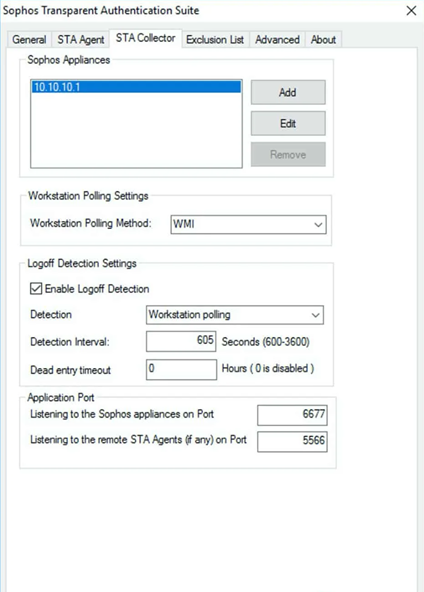
Task: Go to the Advanced tab
Action: [x=277, y=39]
